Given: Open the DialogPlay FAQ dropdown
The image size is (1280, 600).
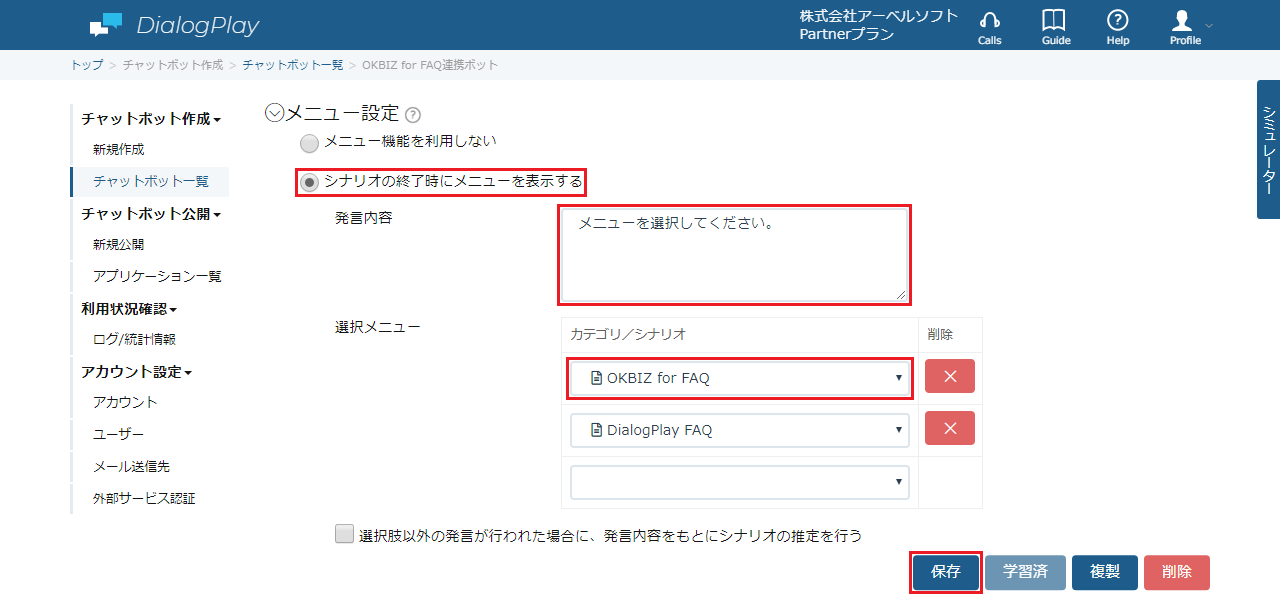Looking at the screenshot, I should (739, 430).
